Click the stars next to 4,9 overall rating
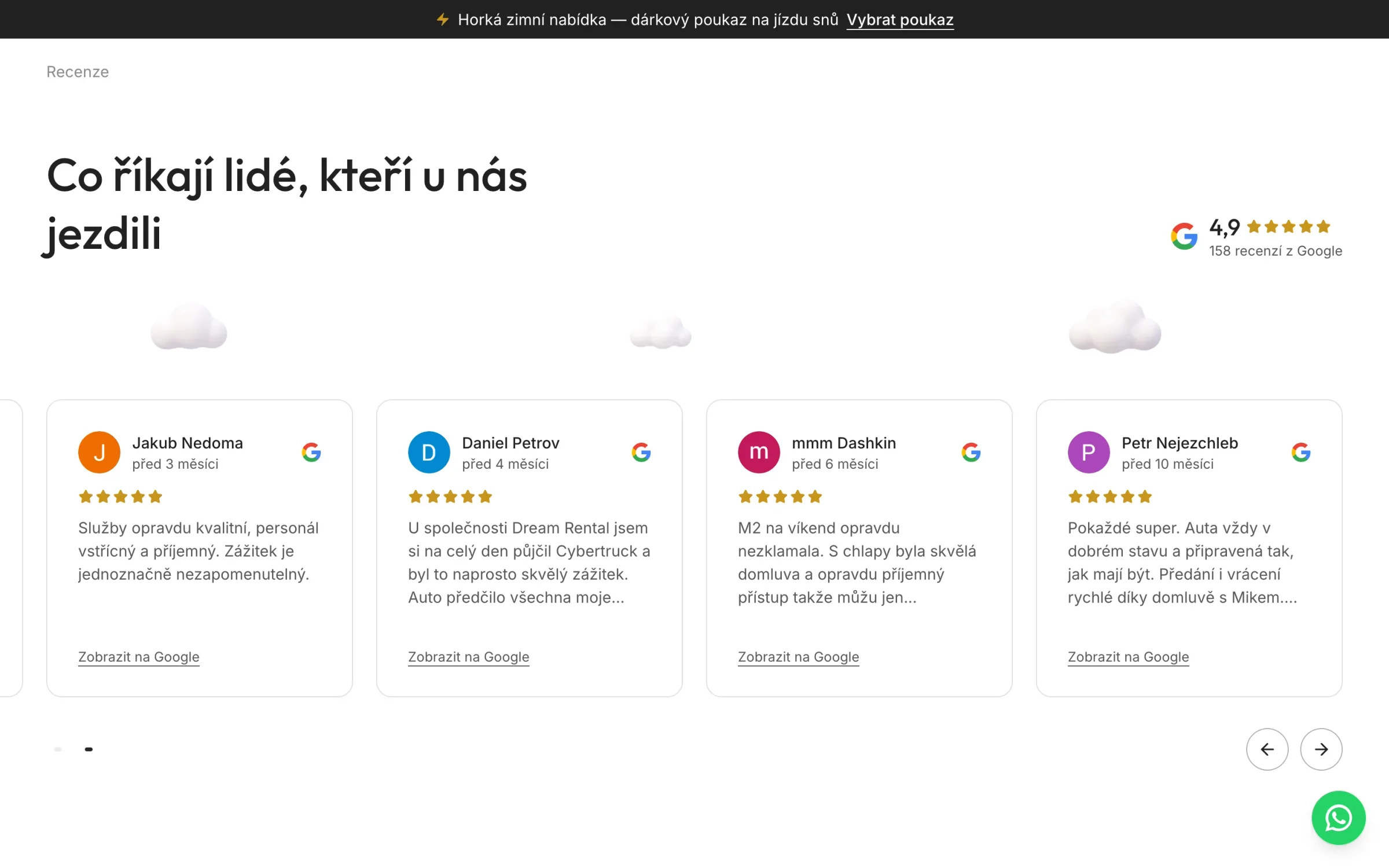This screenshot has width=1389, height=868. (1288, 226)
